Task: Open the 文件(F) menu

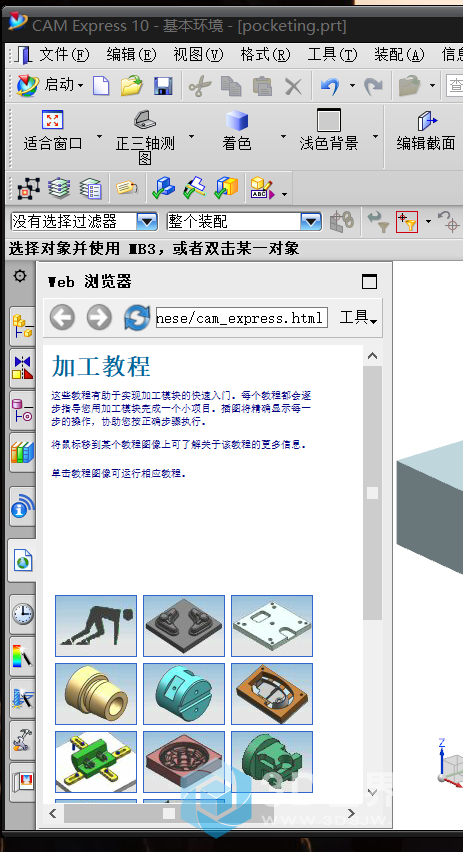Action: [x=64, y=54]
